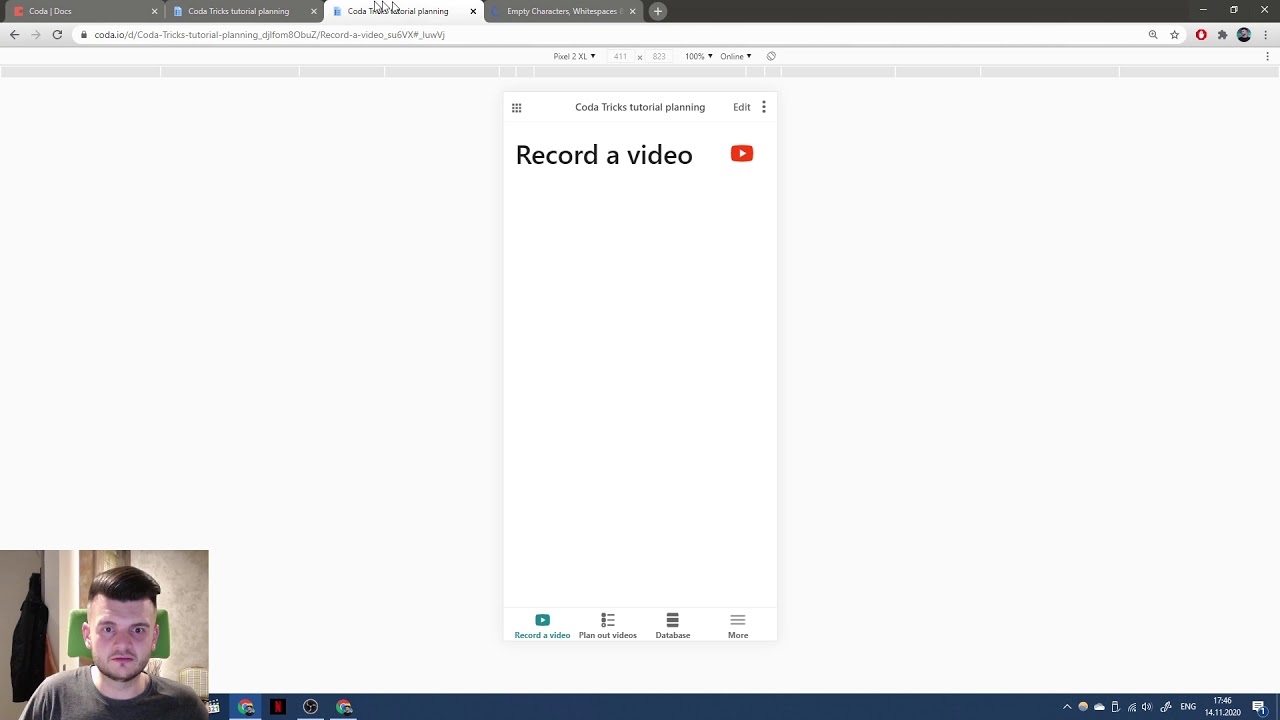Edit the device height field showing 823
Screen dimensions: 1280x720
659,56
